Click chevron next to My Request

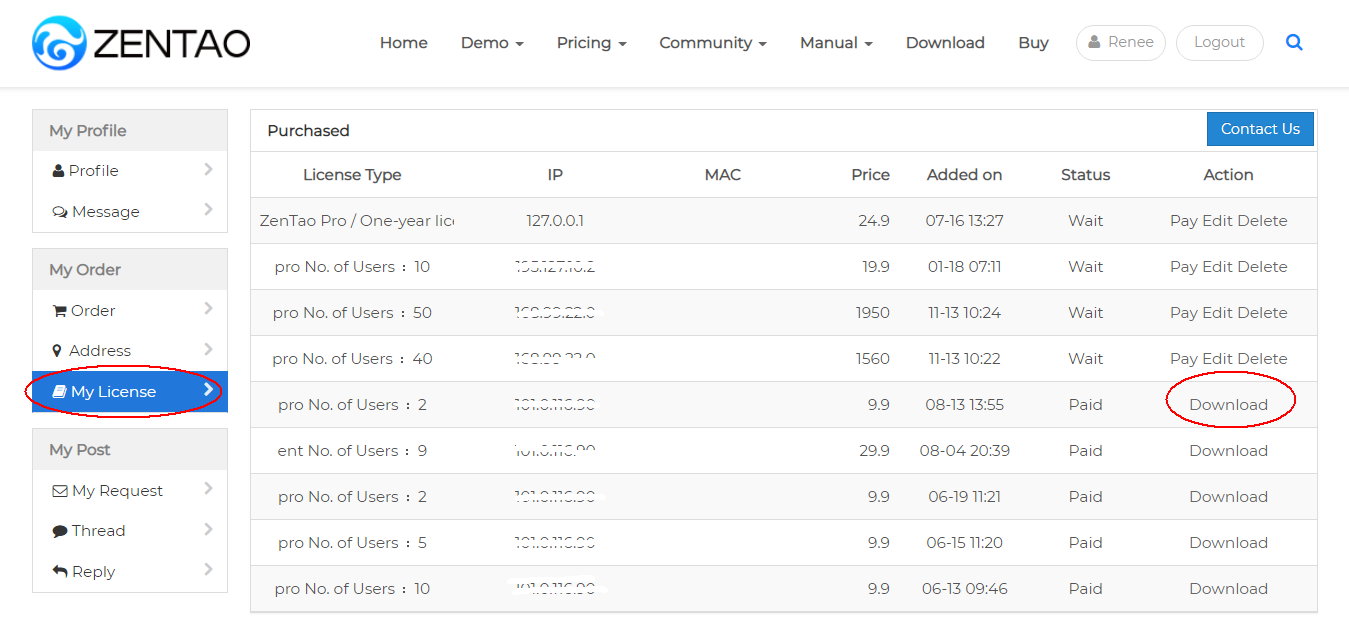click(208, 489)
